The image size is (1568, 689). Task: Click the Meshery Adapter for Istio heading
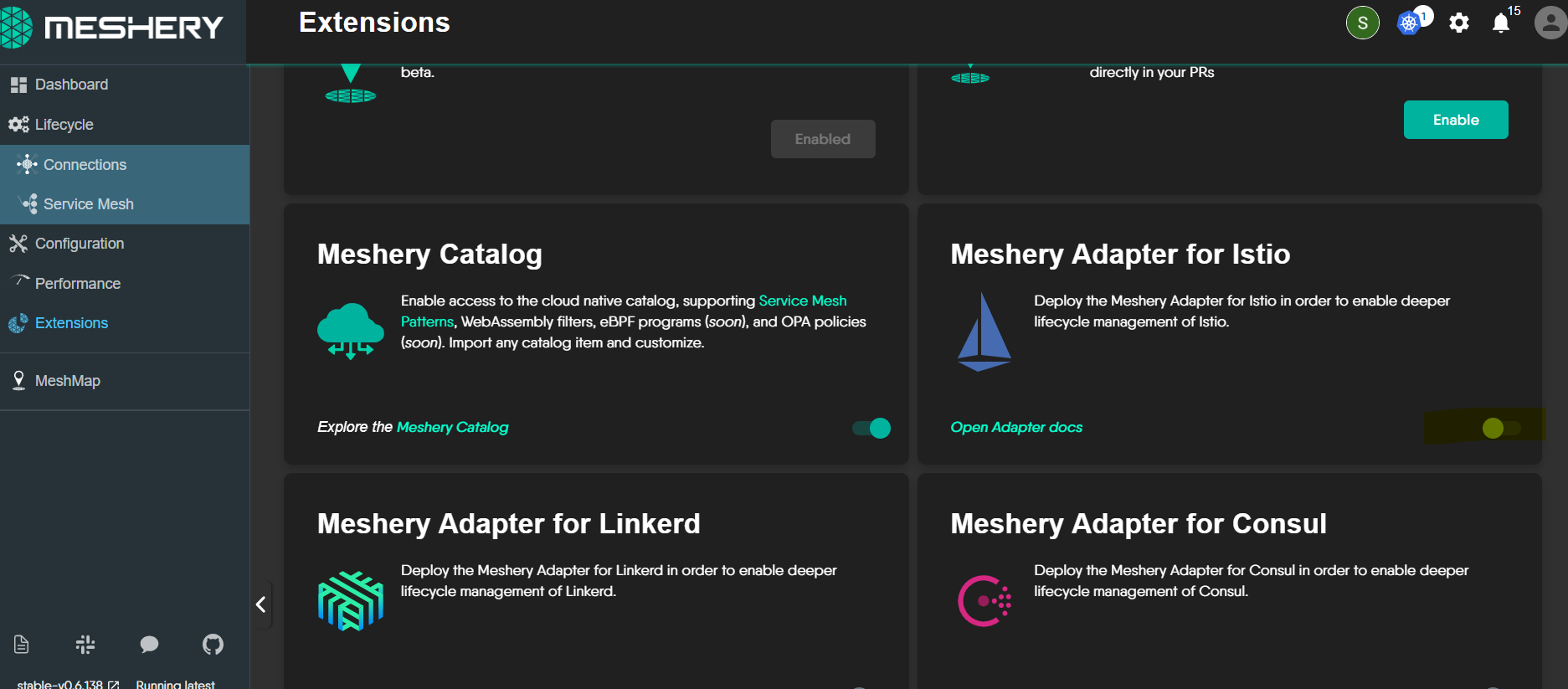tap(1120, 254)
